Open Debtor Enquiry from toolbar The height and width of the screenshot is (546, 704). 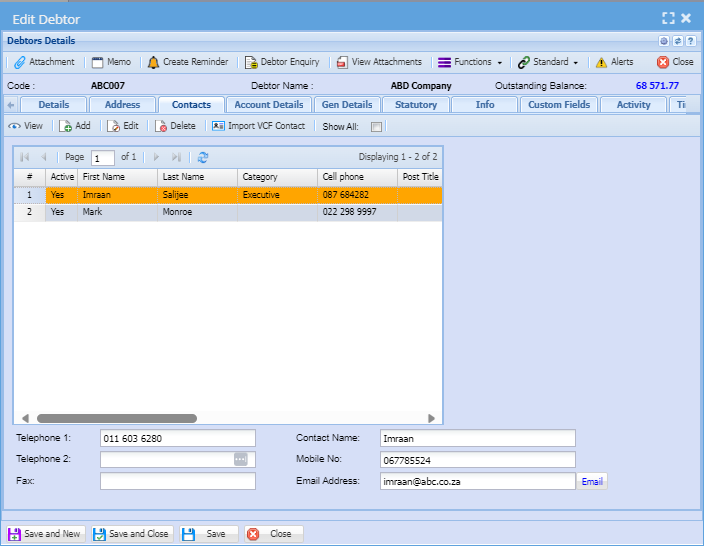coord(252,62)
